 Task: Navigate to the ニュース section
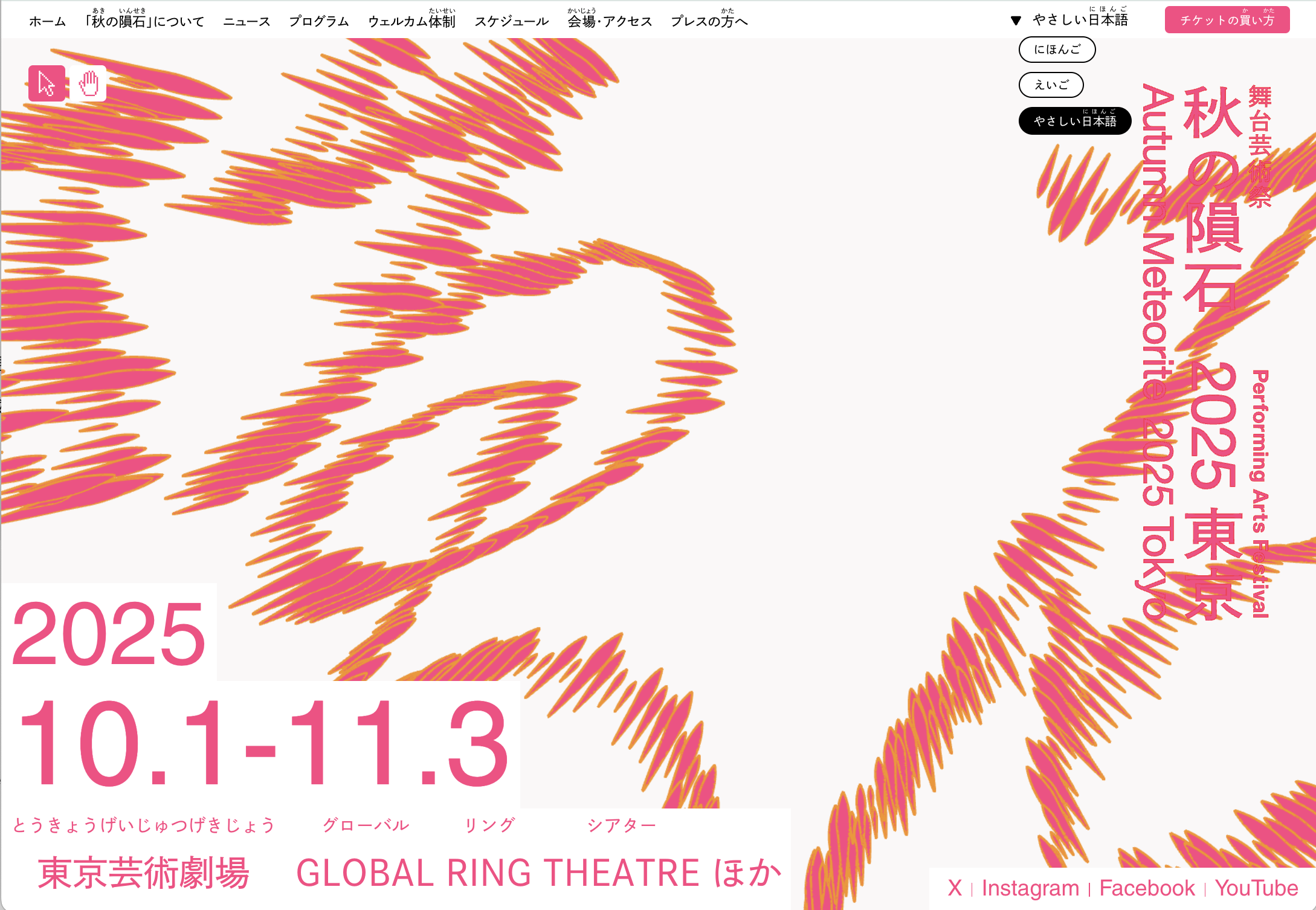pyautogui.click(x=247, y=22)
